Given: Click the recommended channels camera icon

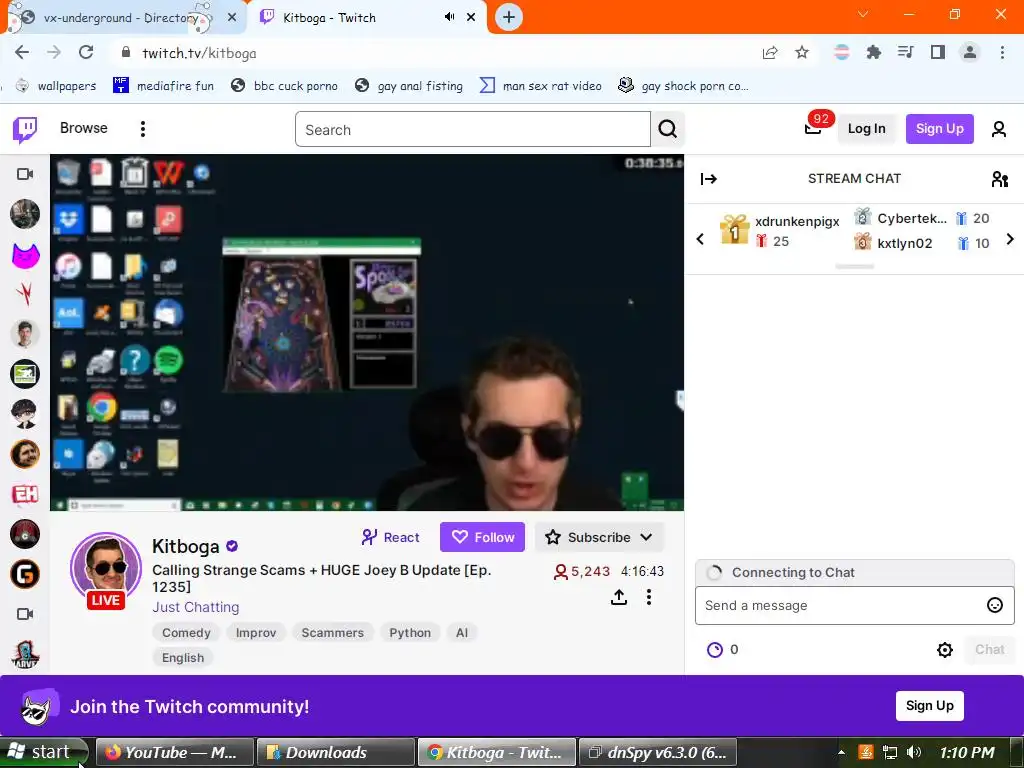Looking at the screenshot, I should pos(25,614).
